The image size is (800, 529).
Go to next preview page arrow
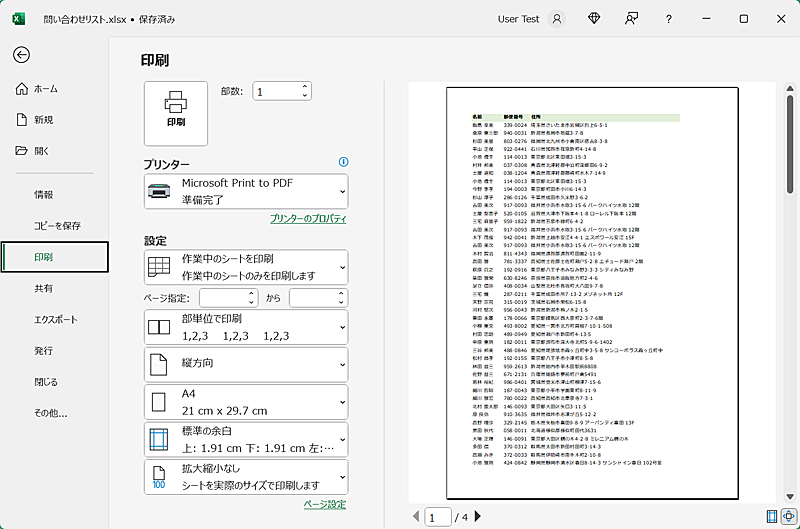[478, 517]
